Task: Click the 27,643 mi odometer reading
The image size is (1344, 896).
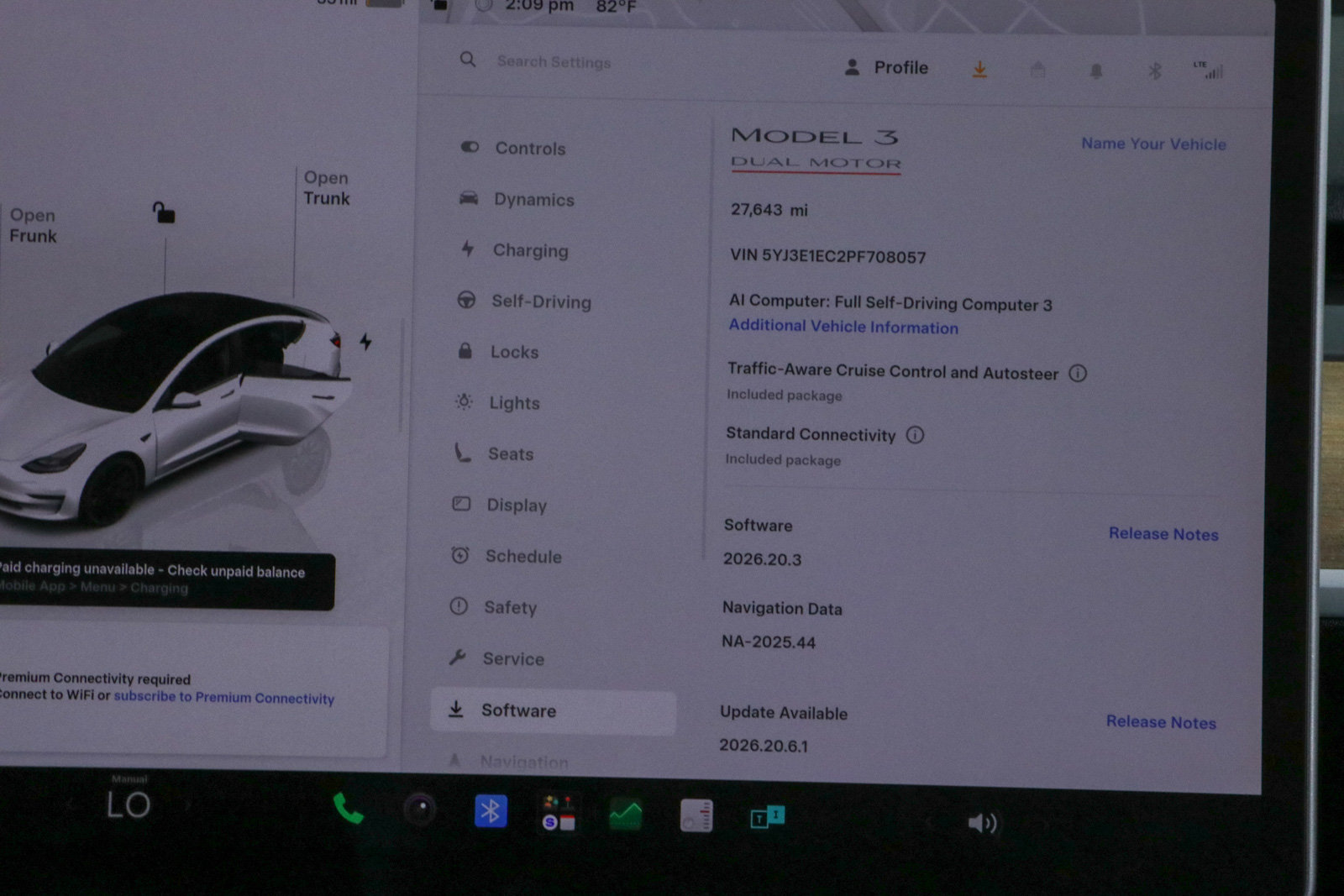Action: 769,210
